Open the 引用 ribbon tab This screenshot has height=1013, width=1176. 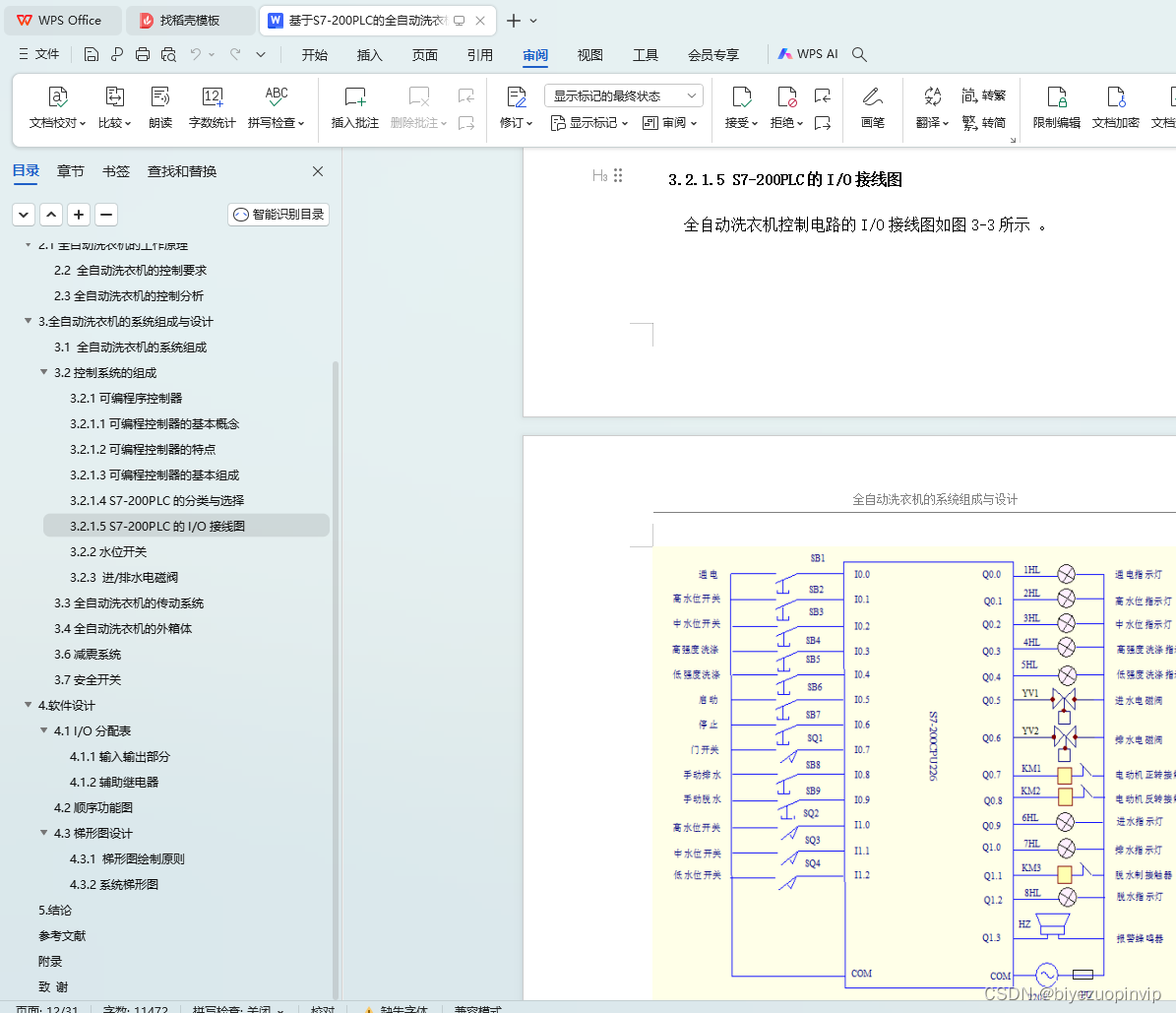tap(479, 55)
